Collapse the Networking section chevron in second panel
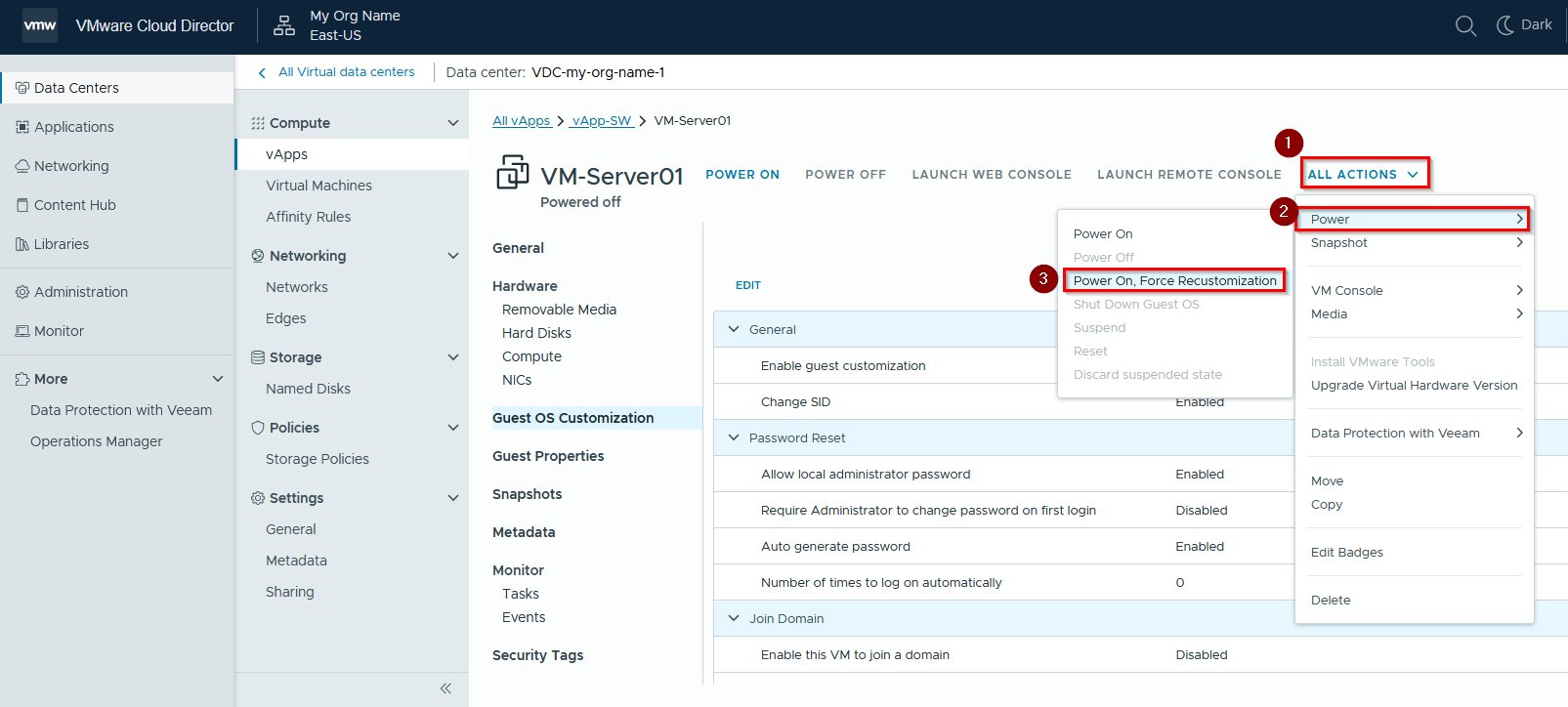 point(453,256)
